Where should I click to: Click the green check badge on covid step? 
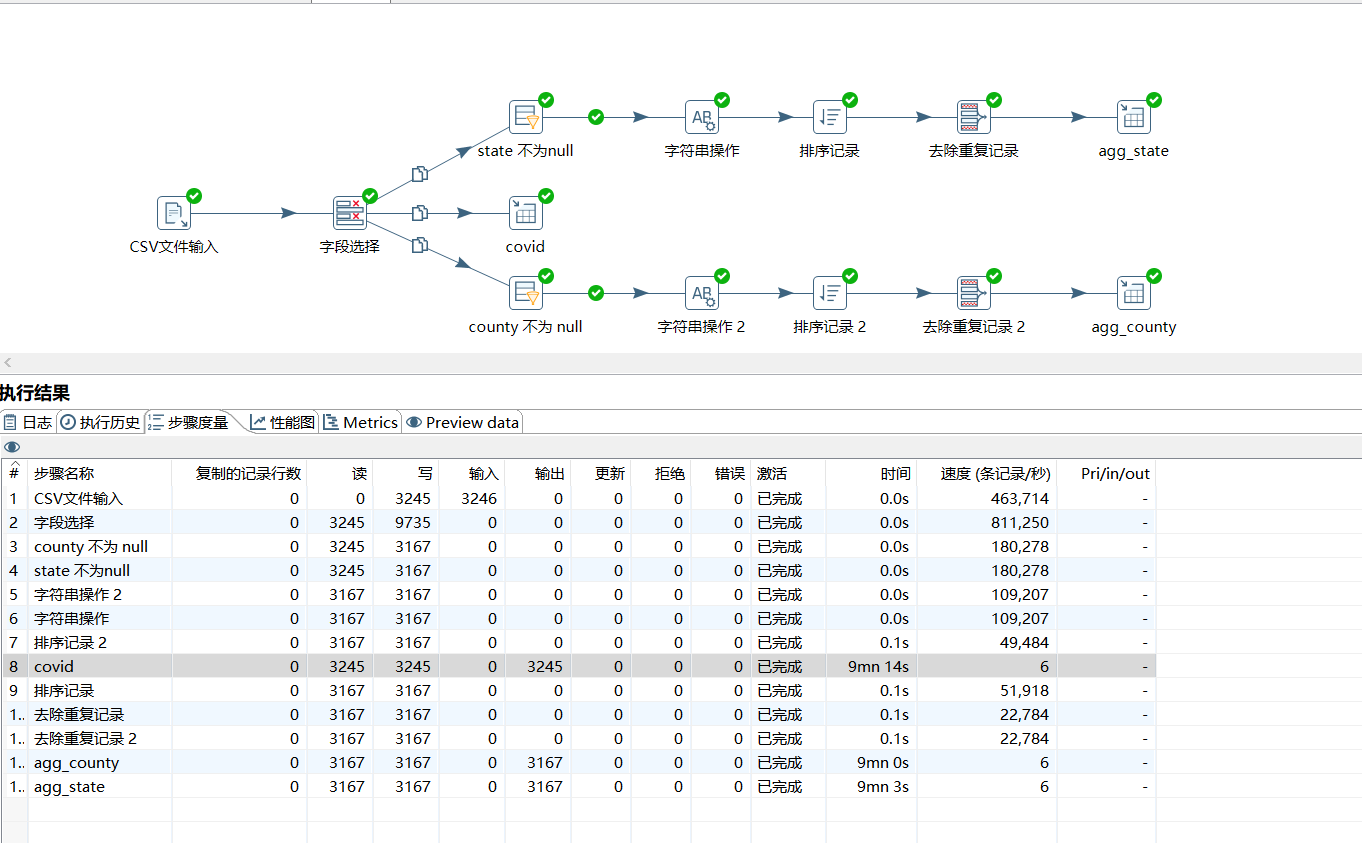pyautogui.click(x=546, y=196)
